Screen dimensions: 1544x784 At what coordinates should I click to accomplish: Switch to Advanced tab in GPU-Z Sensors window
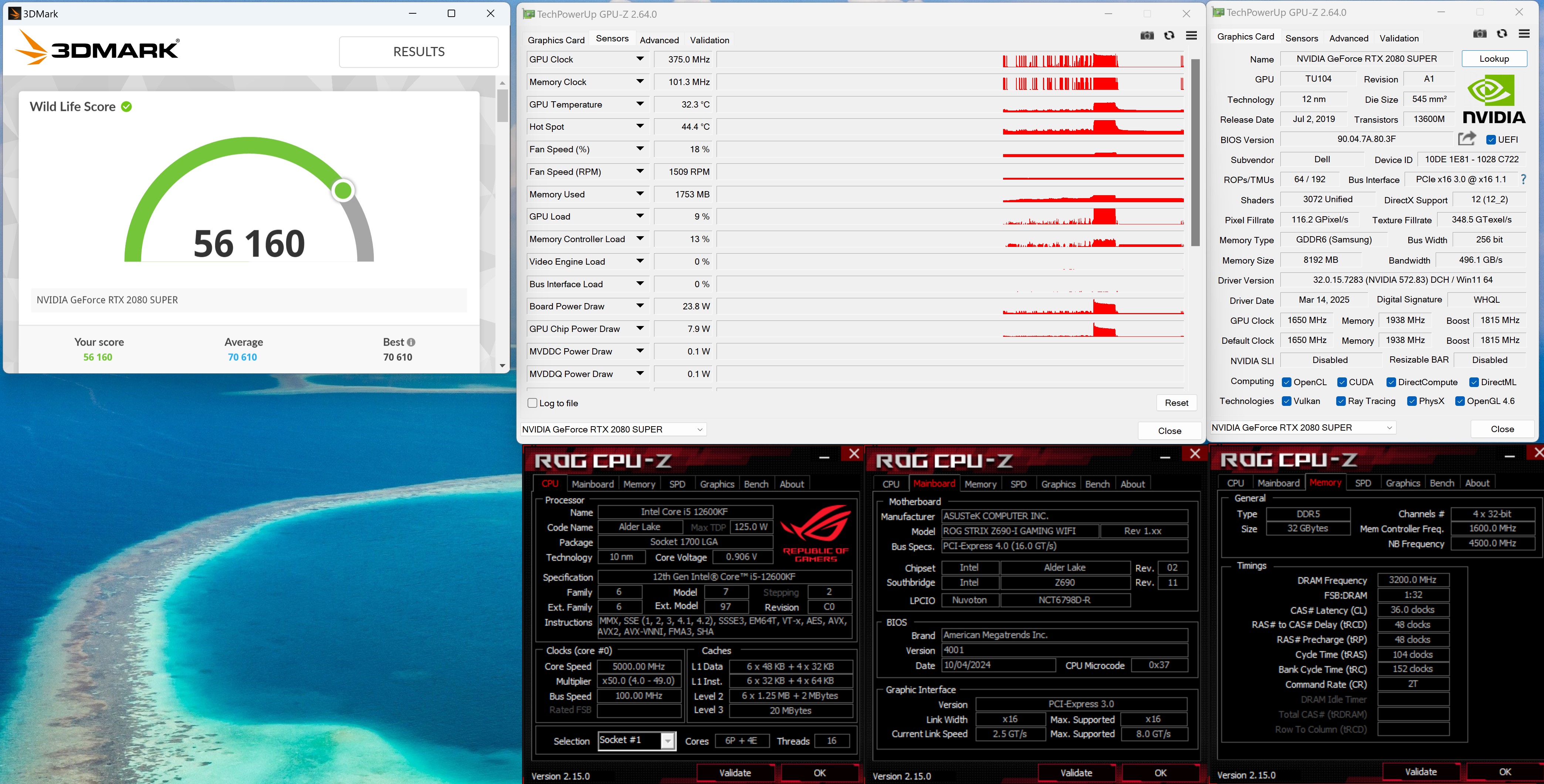[x=659, y=40]
